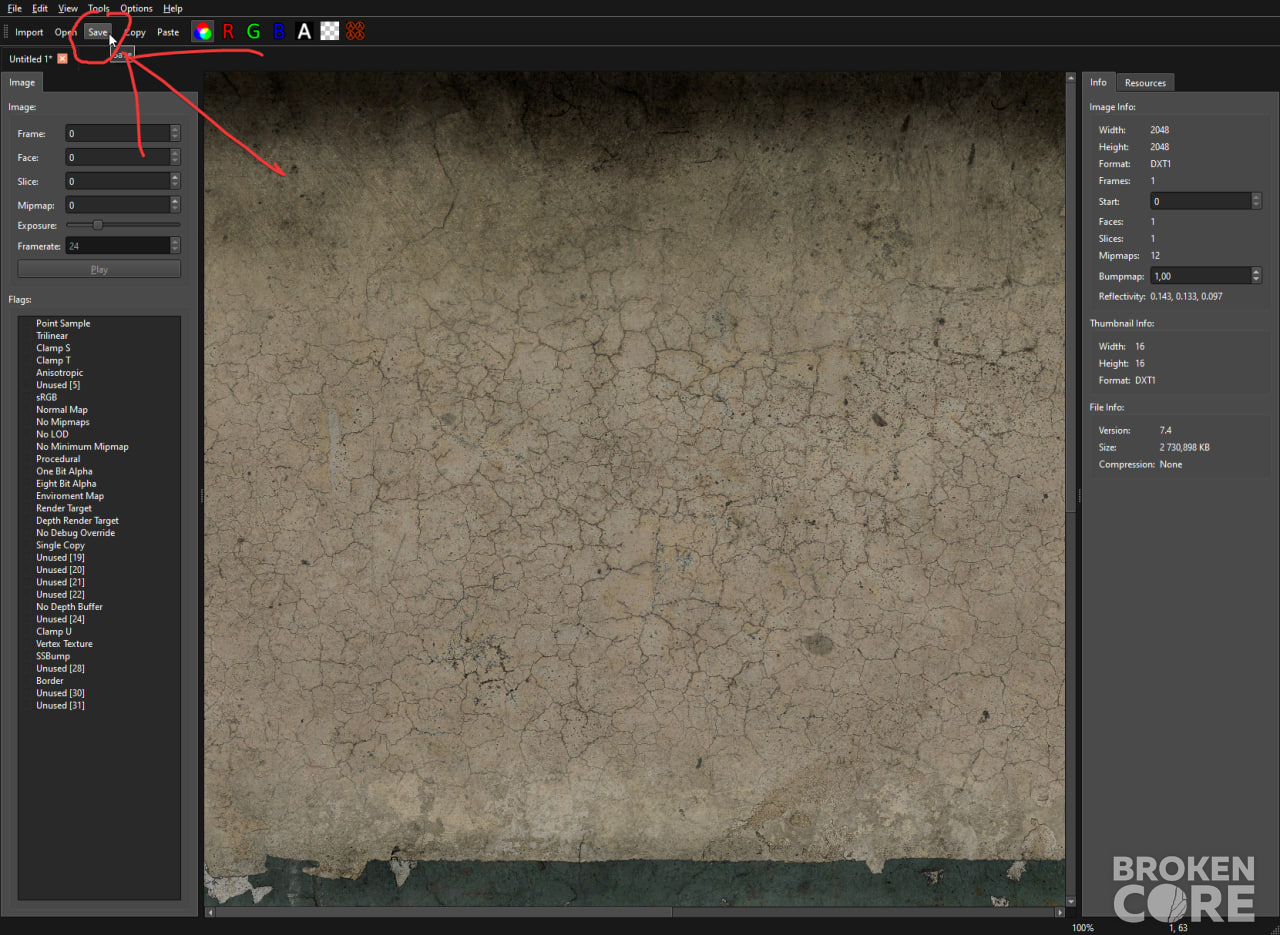
Task: Enable the Trilinear flag
Action: pyautogui.click(x=52, y=336)
